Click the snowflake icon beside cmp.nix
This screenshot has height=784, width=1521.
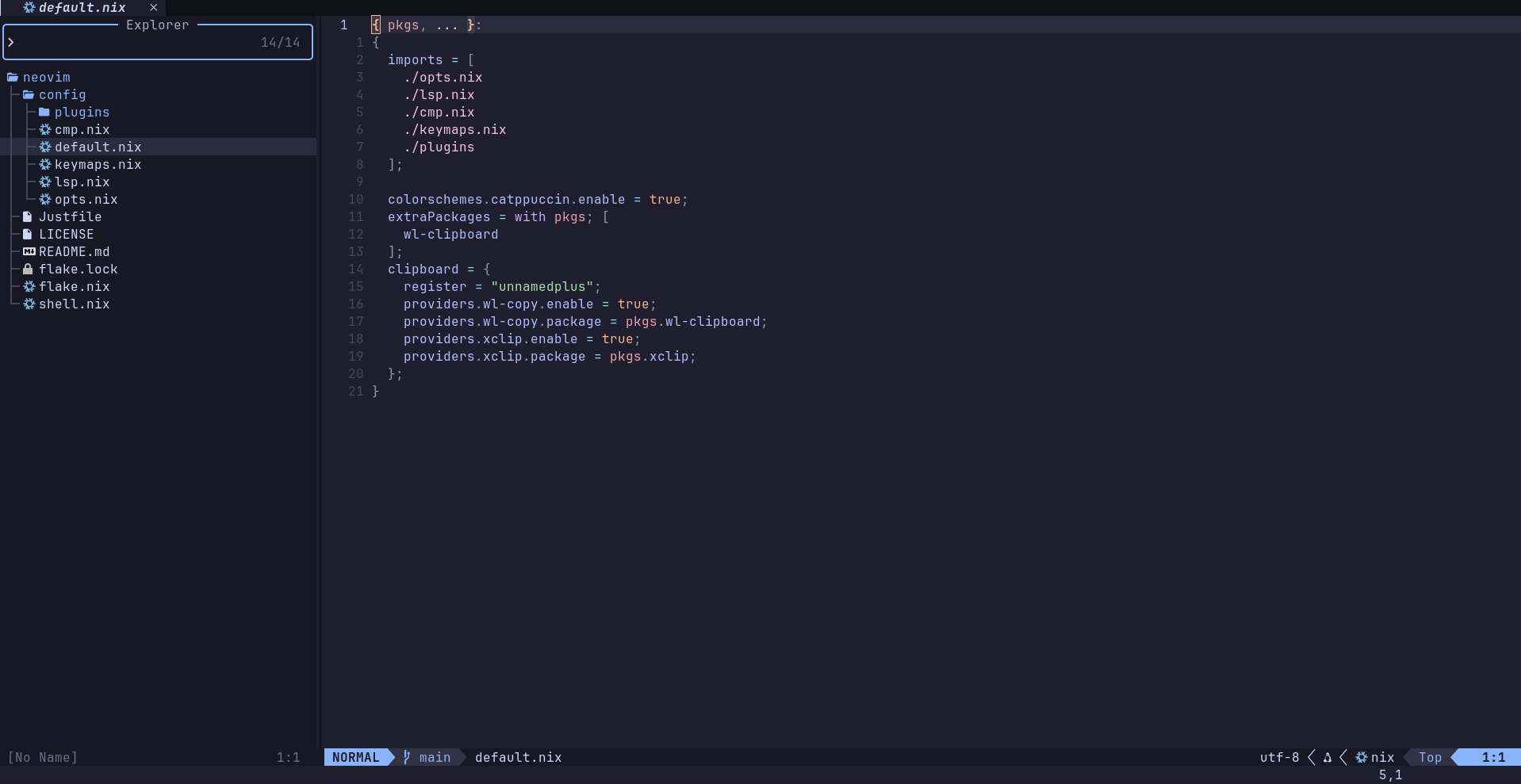pyautogui.click(x=44, y=129)
